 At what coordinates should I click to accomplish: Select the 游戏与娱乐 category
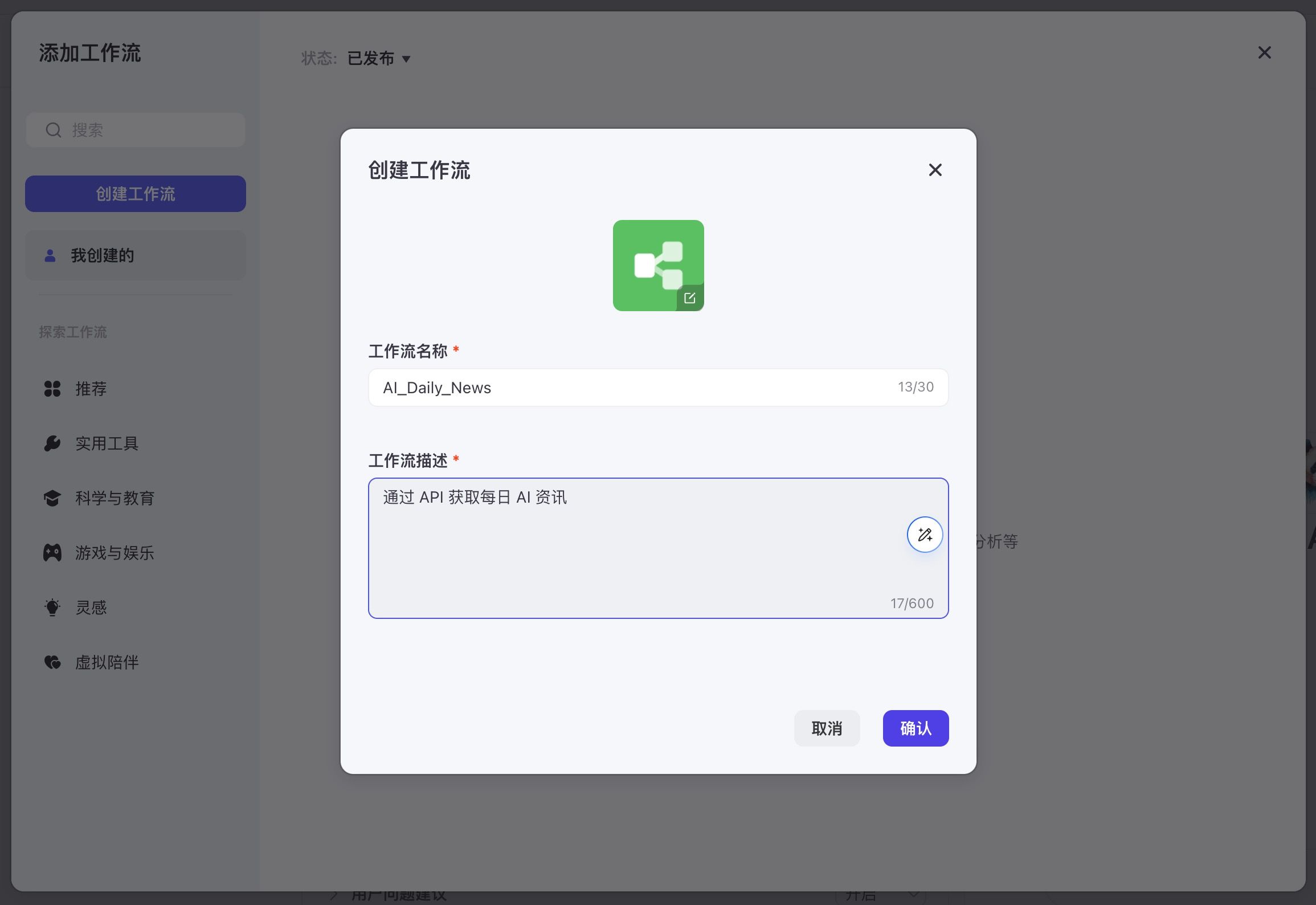[x=115, y=553]
